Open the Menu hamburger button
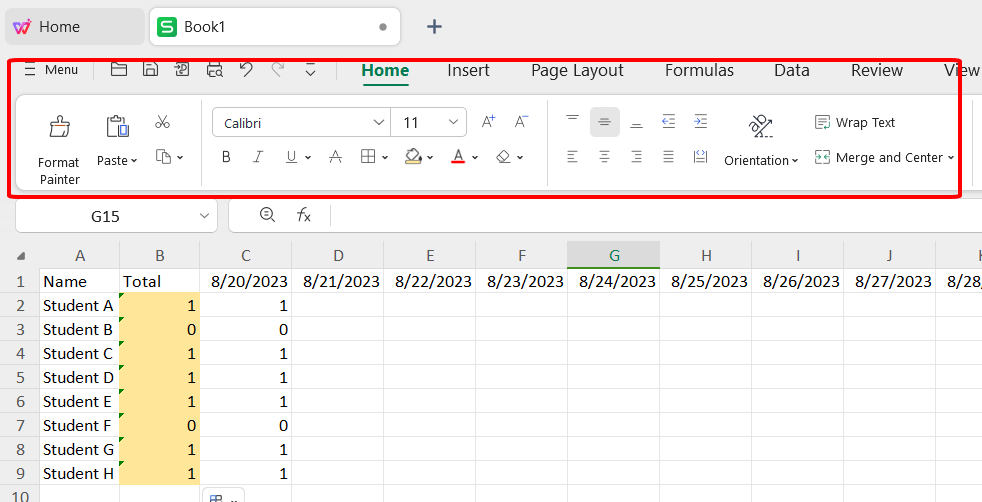982x502 pixels. tap(50, 70)
